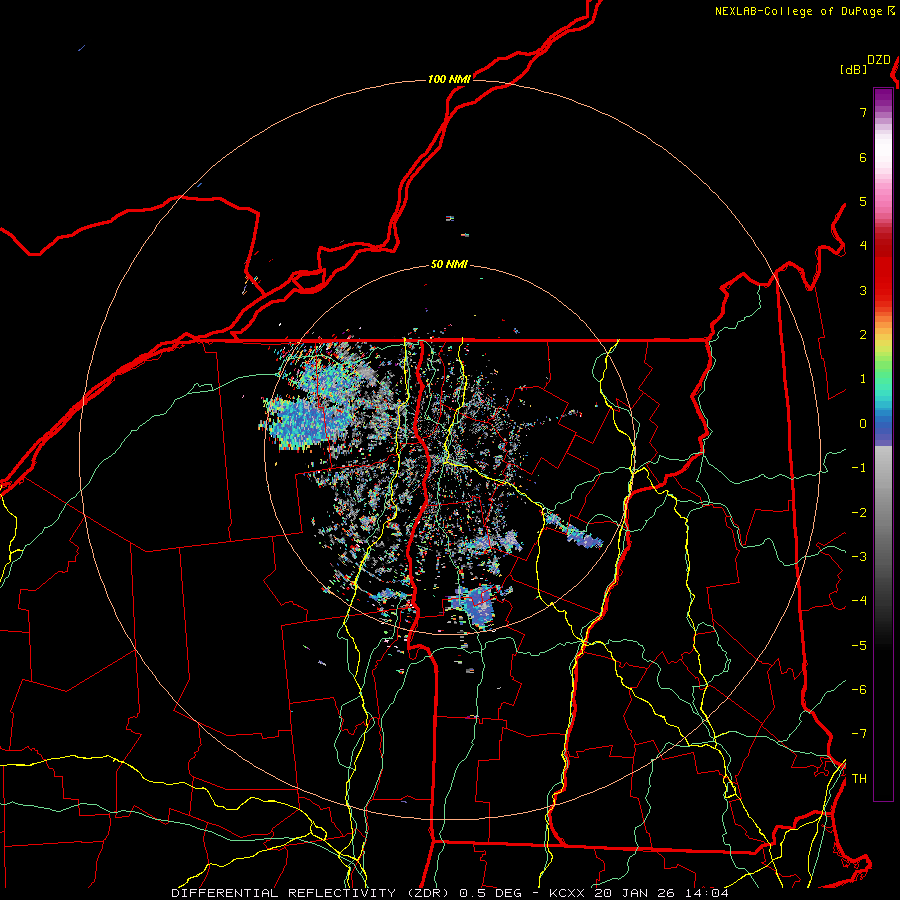The height and width of the screenshot is (900, 900).
Task: Click the KCXX radar site identifier
Action: click(568, 893)
